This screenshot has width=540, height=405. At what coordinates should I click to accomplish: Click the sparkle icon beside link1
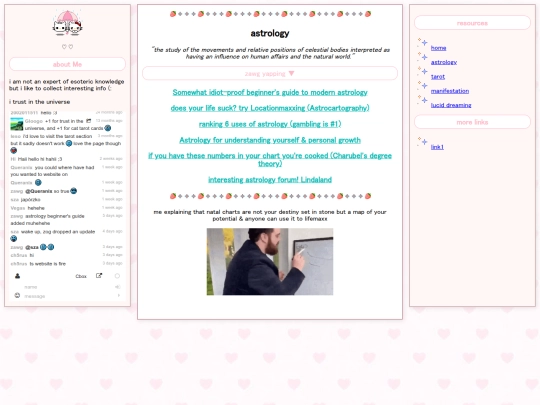(422, 142)
